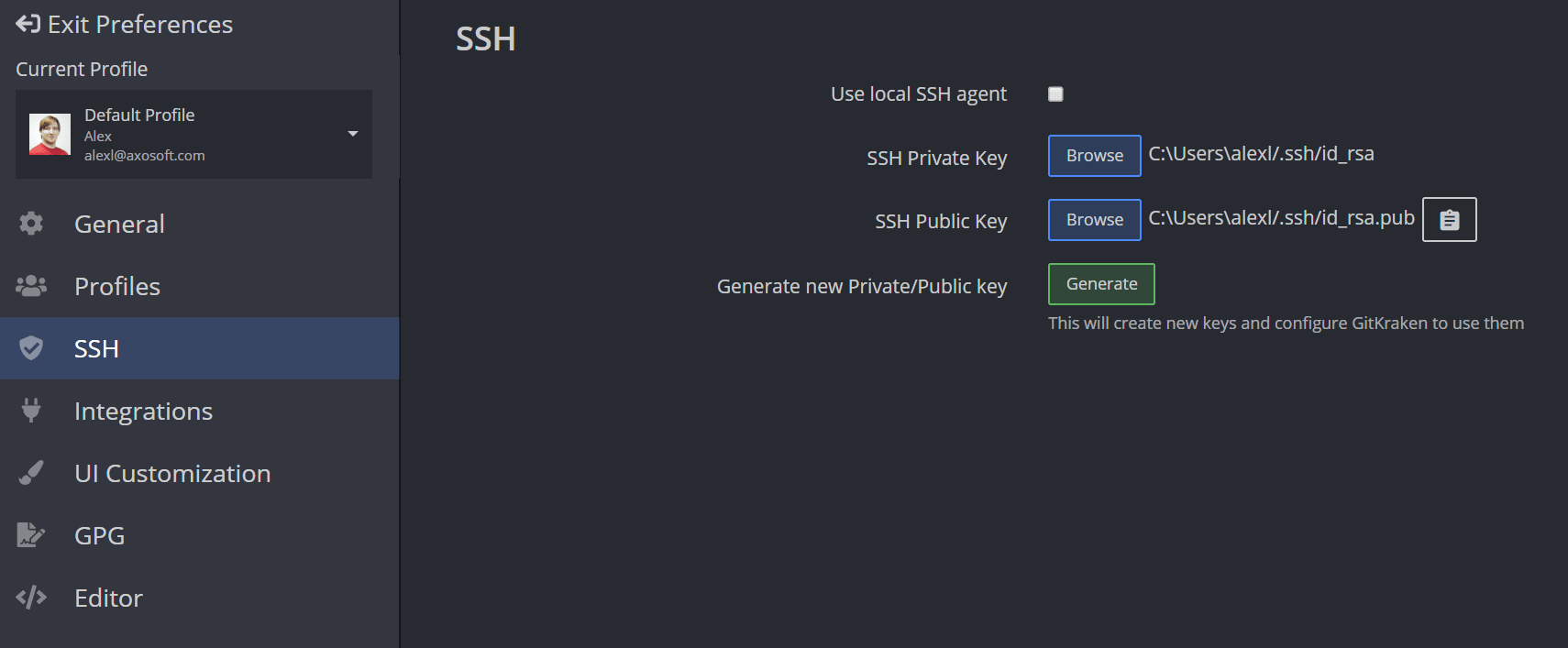Click the GPG signature icon
Screen dimensions: 1568x648
31,535
